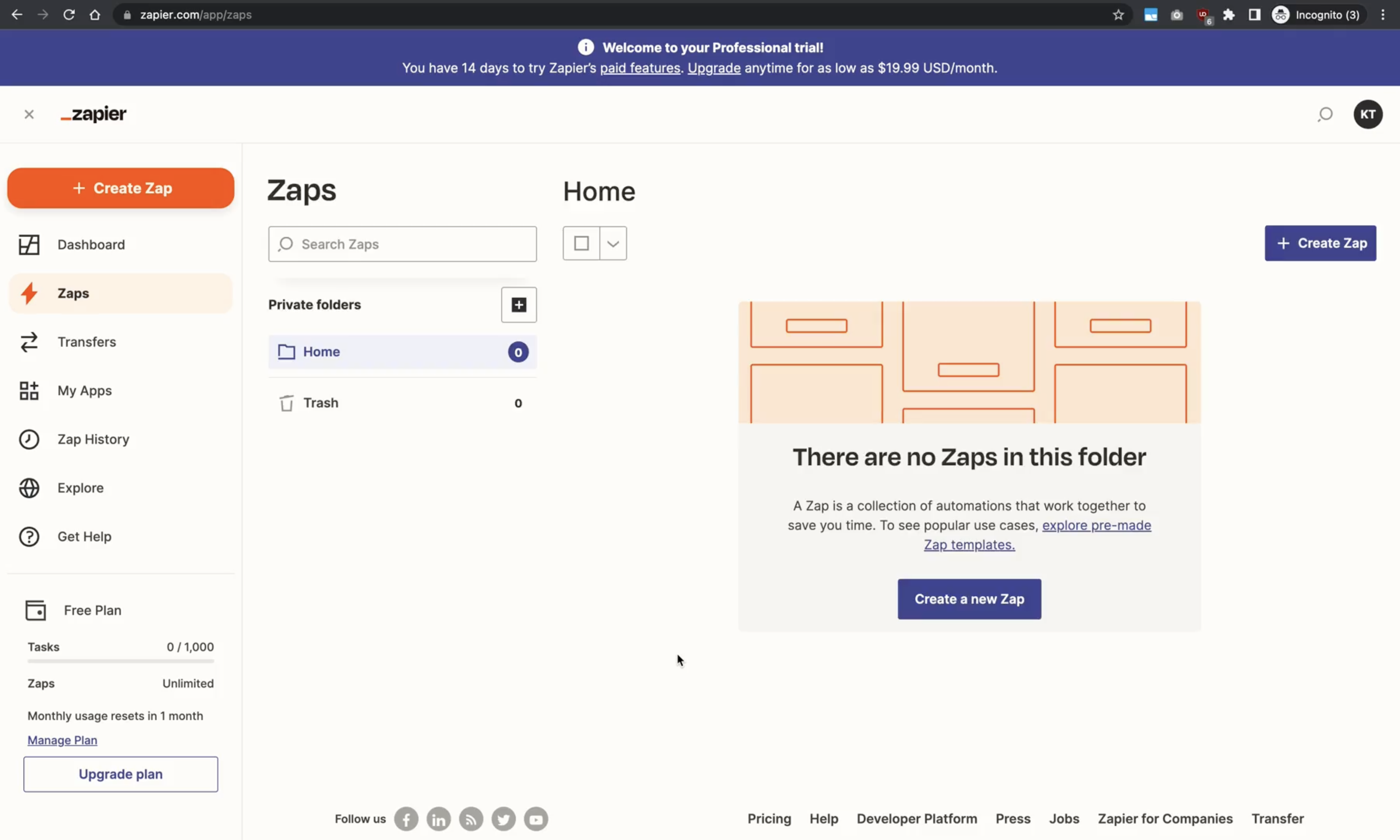Open the KT account avatar menu
Viewport: 1400px width, 840px height.
click(1368, 114)
